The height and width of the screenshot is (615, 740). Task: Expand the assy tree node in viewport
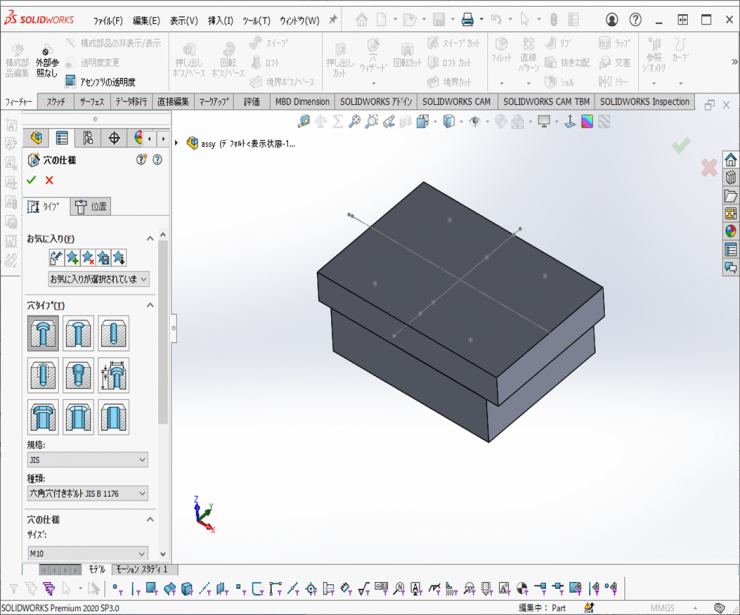point(177,143)
